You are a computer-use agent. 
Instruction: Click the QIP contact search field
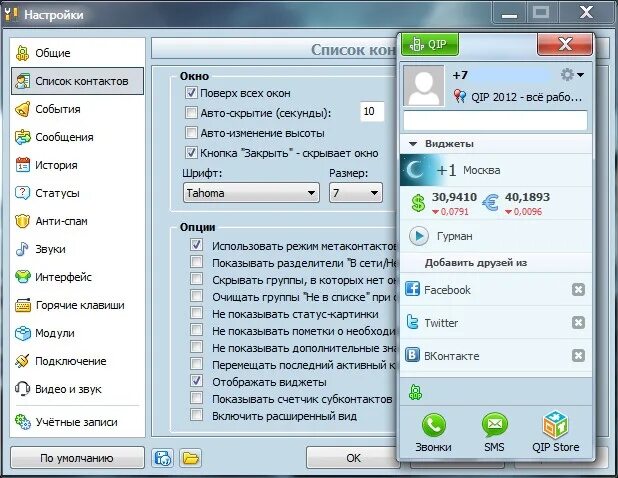[495, 120]
